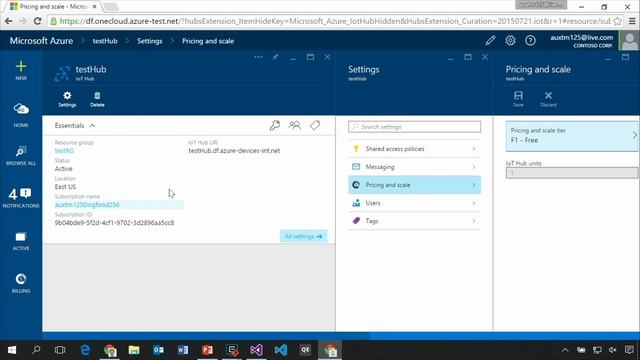Open HOME from the left sidebar
The height and width of the screenshot is (360, 640).
[x=21, y=114]
